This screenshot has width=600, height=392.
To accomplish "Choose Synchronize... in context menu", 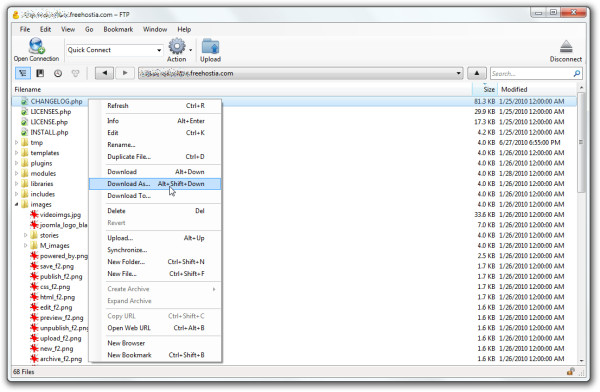I will (x=155, y=250).
